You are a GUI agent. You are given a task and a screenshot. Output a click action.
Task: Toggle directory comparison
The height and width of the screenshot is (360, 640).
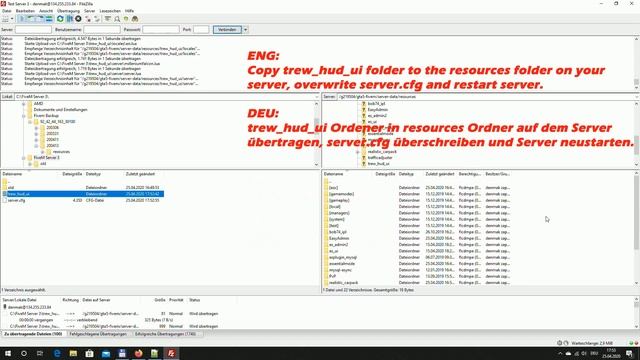click(x=117, y=19)
